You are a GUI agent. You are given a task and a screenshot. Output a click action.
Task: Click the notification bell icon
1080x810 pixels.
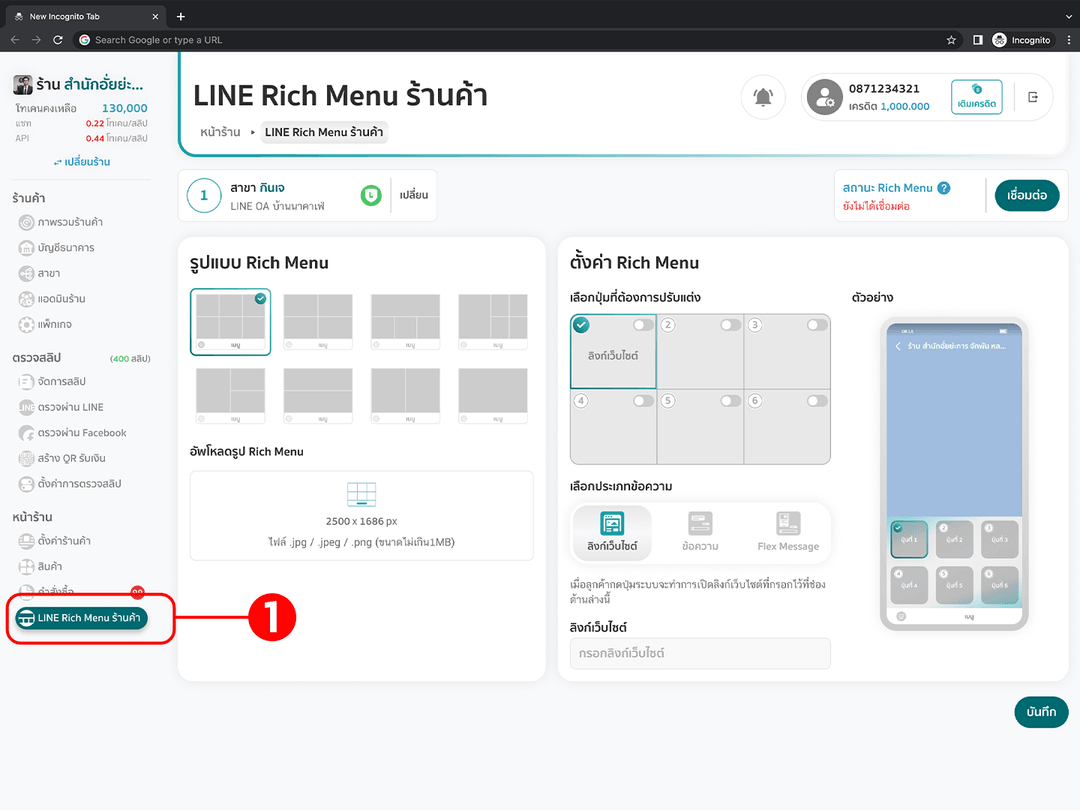coord(762,97)
